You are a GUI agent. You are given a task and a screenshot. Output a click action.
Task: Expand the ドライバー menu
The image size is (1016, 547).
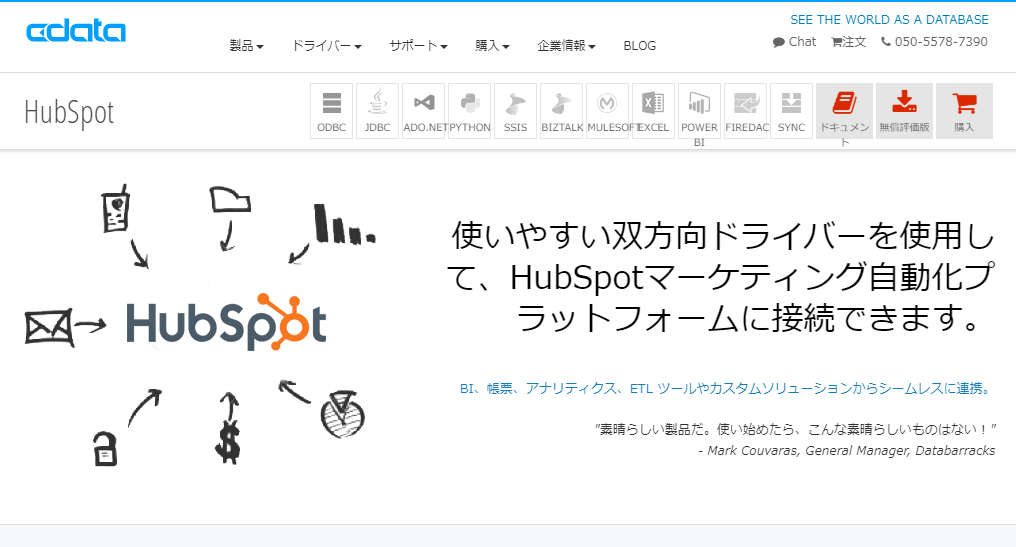327,45
